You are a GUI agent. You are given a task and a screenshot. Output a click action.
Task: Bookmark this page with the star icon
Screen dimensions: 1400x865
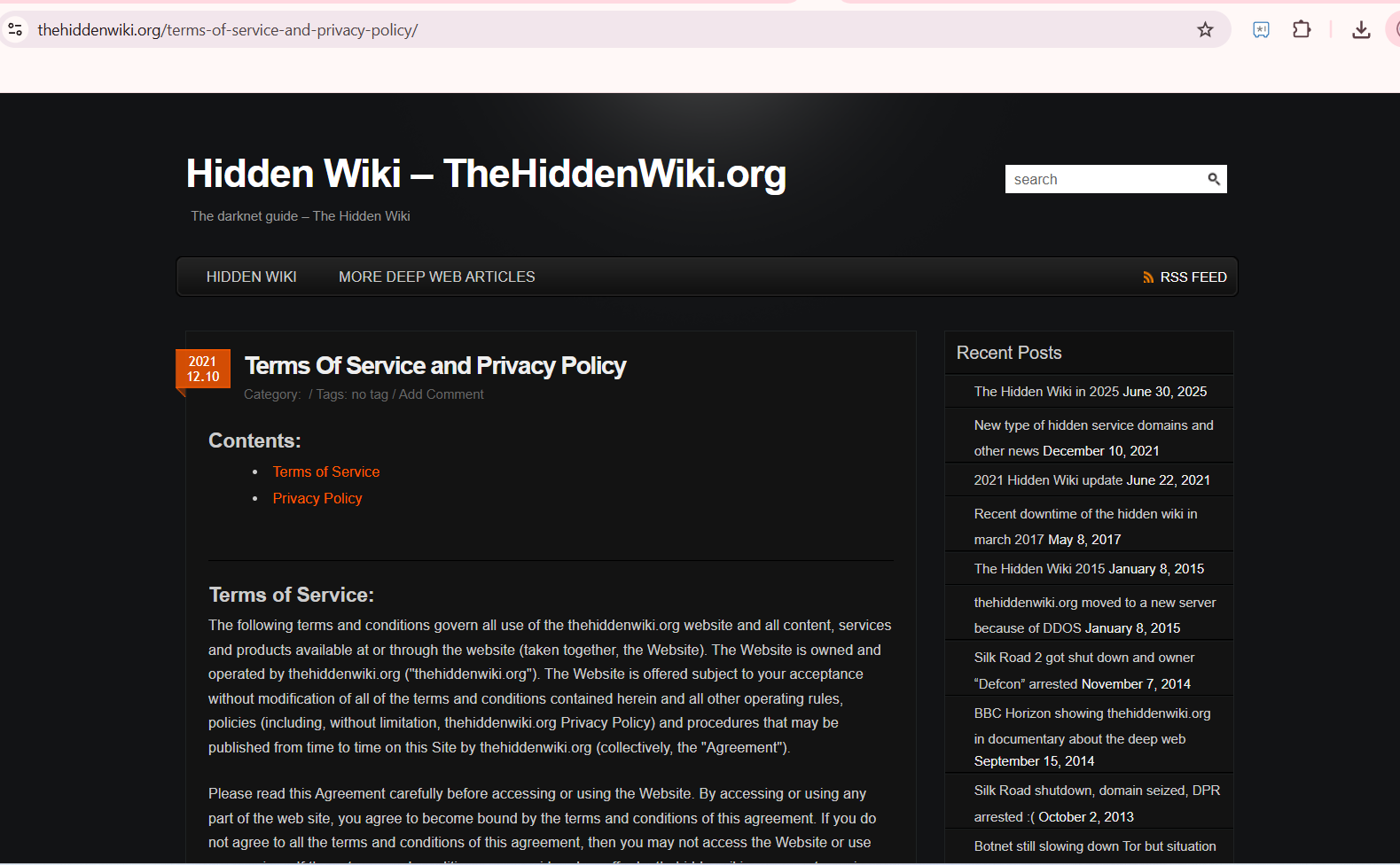(x=1205, y=30)
